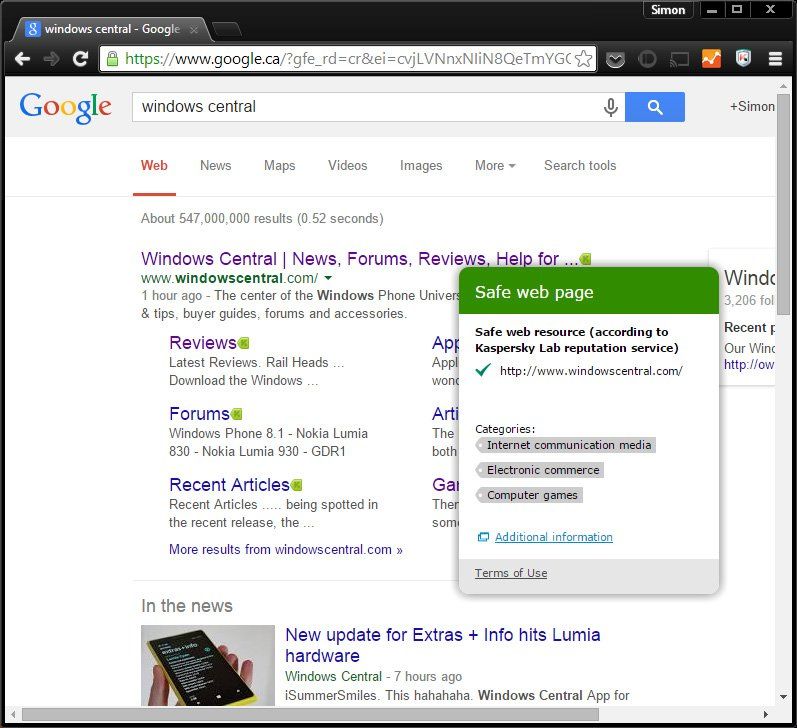Open the Pocket extension icon

(615, 59)
